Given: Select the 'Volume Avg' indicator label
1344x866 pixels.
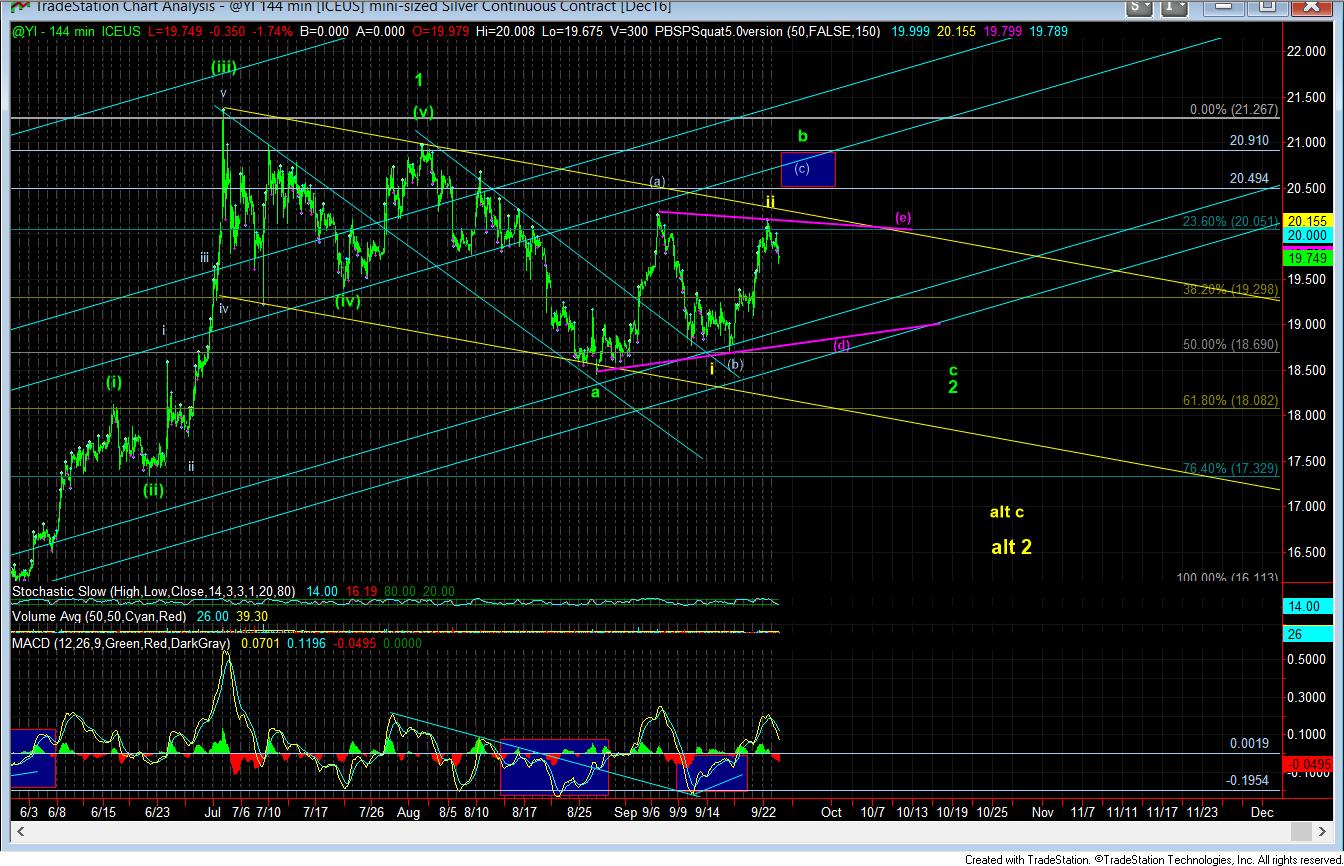Looking at the screenshot, I should point(49,617).
